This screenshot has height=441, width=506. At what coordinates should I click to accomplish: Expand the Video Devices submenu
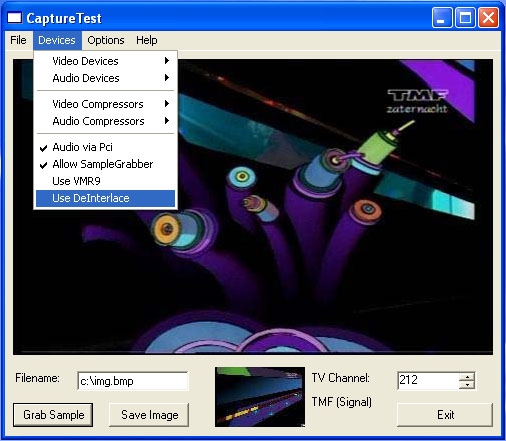tap(105, 61)
